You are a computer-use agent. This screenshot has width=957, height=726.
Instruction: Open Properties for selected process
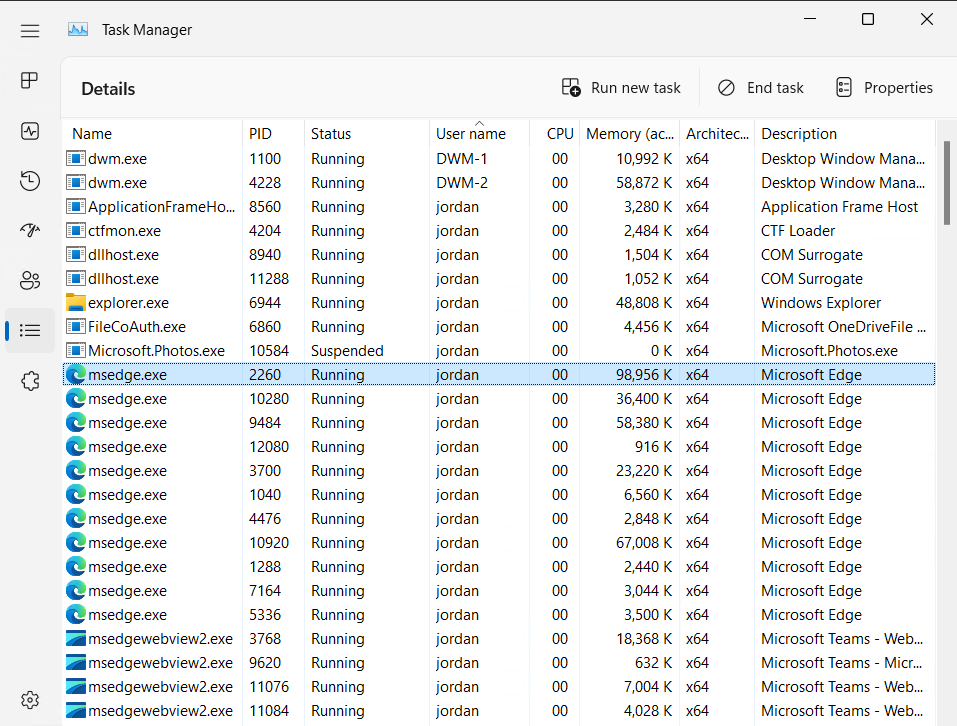click(884, 88)
